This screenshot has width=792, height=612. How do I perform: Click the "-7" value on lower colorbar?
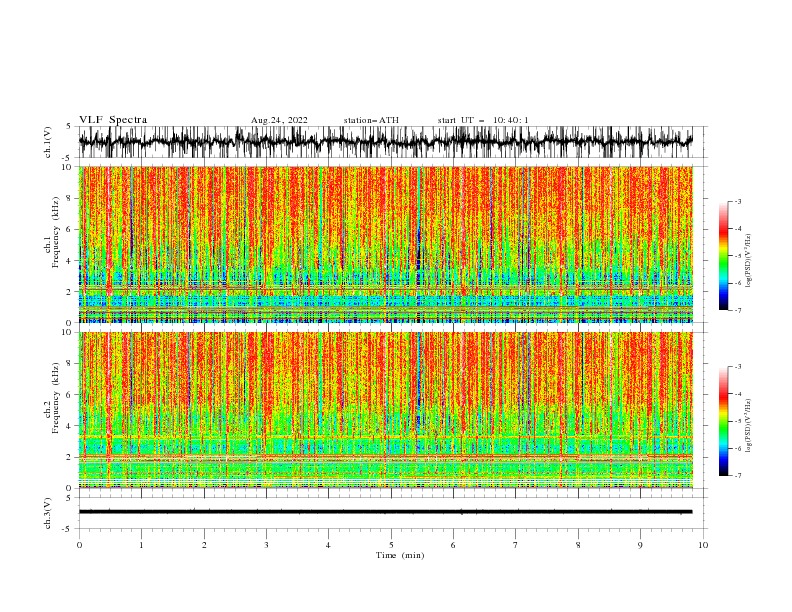[737, 476]
